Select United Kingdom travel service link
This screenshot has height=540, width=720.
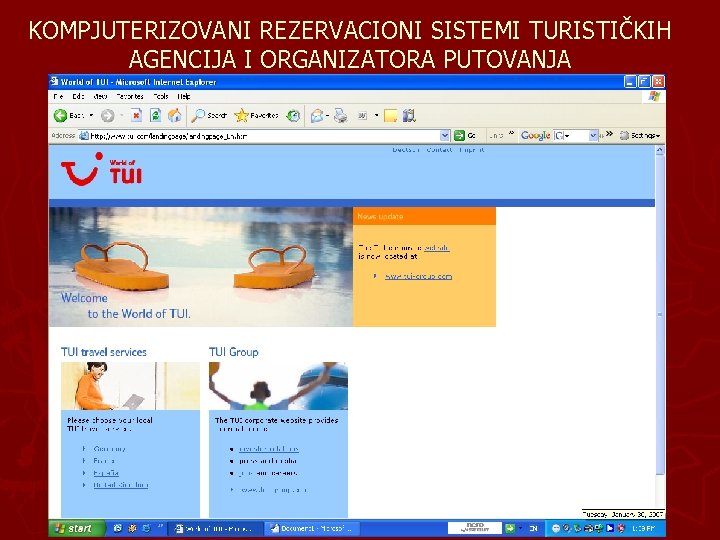click(x=121, y=485)
